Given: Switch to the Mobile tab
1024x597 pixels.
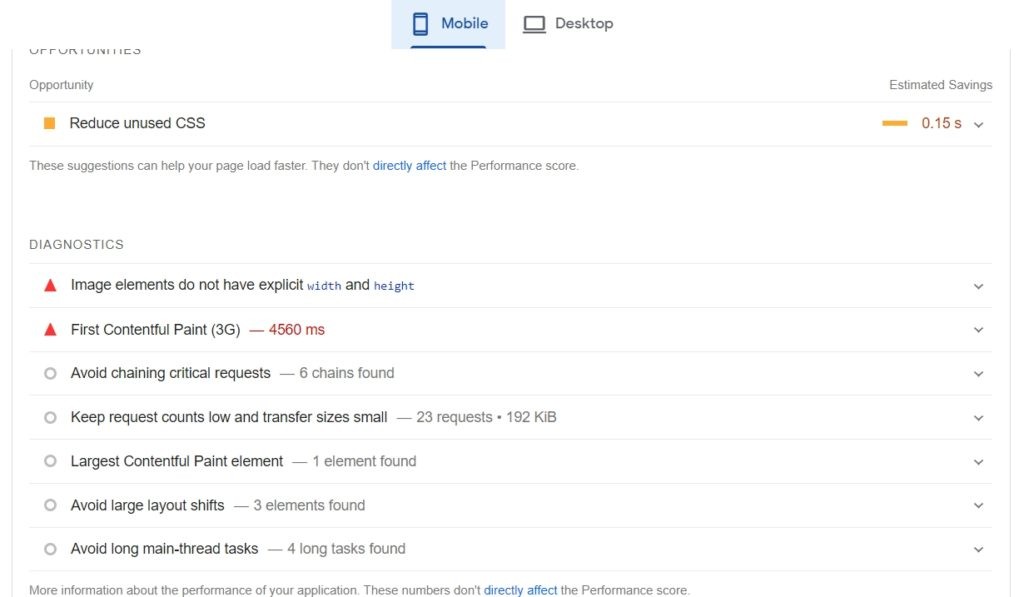Looking at the screenshot, I should pyautogui.click(x=449, y=24).
